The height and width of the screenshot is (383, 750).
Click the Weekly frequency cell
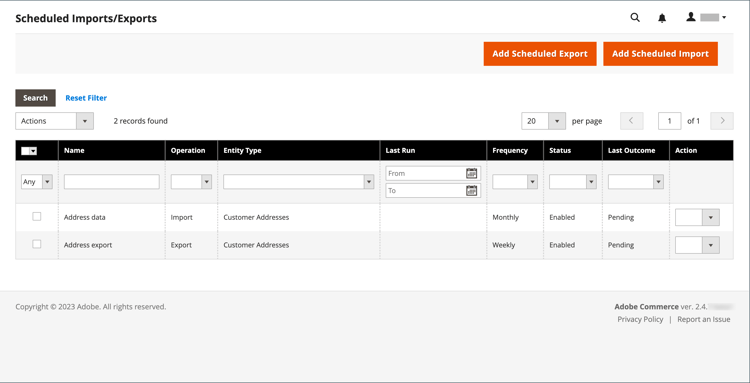click(504, 245)
